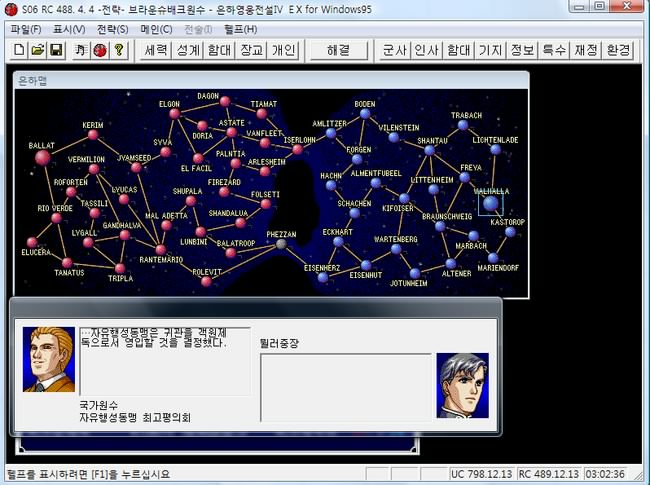This screenshot has height=485, width=650.
Task: Select the ALTENER star system
Action: (451, 264)
